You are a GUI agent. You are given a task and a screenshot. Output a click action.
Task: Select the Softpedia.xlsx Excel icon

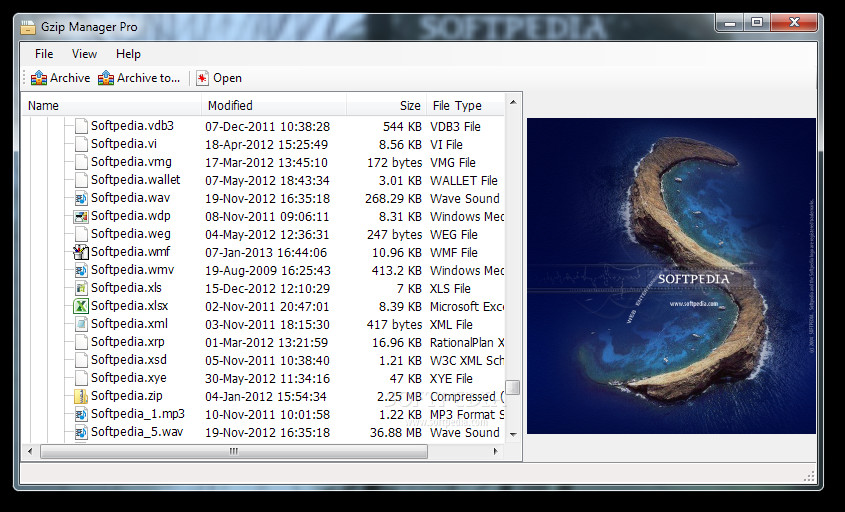[x=81, y=306]
